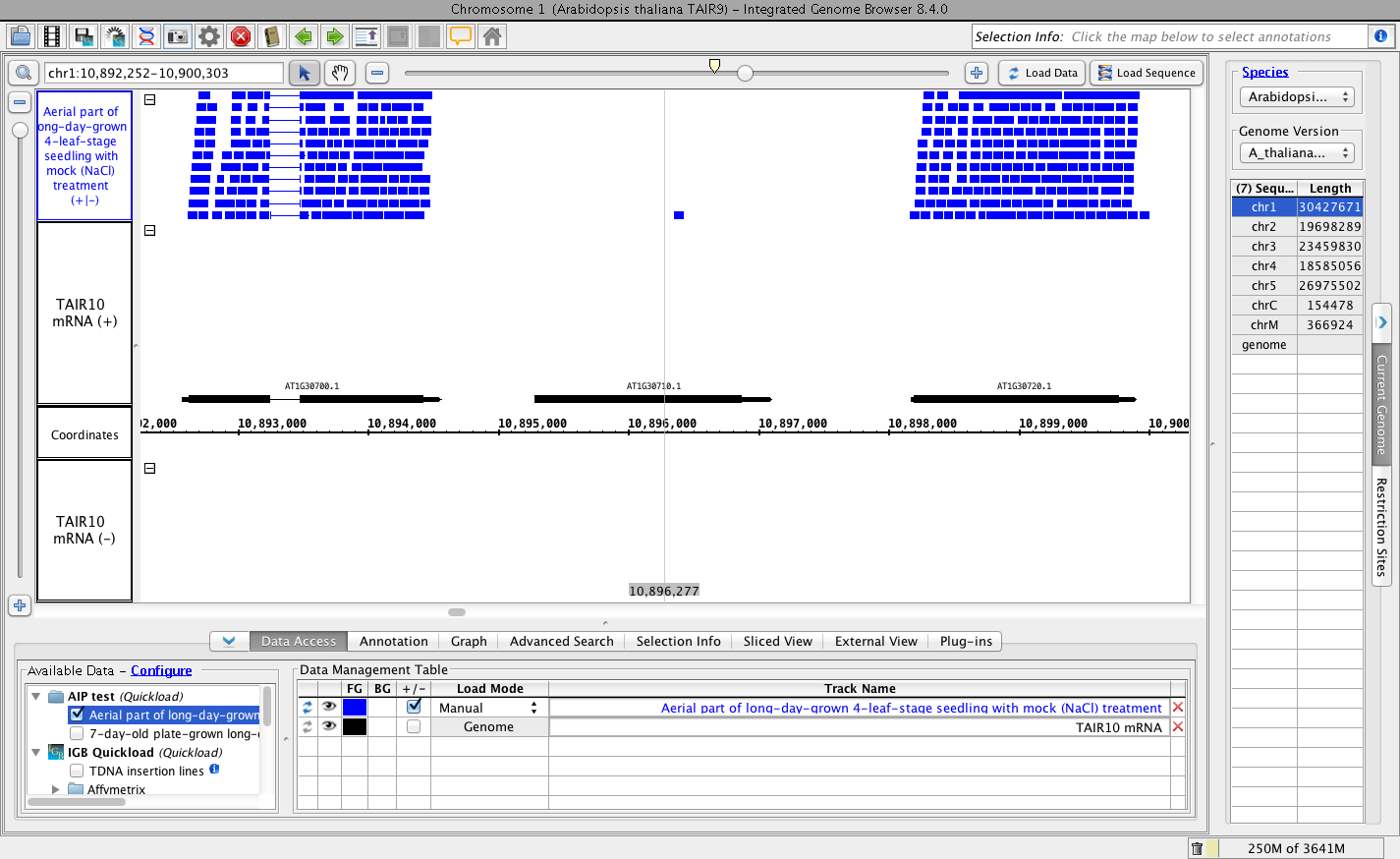Click the trash can memory icon
This screenshot has height=859, width=1400.
pos(1197,848)
